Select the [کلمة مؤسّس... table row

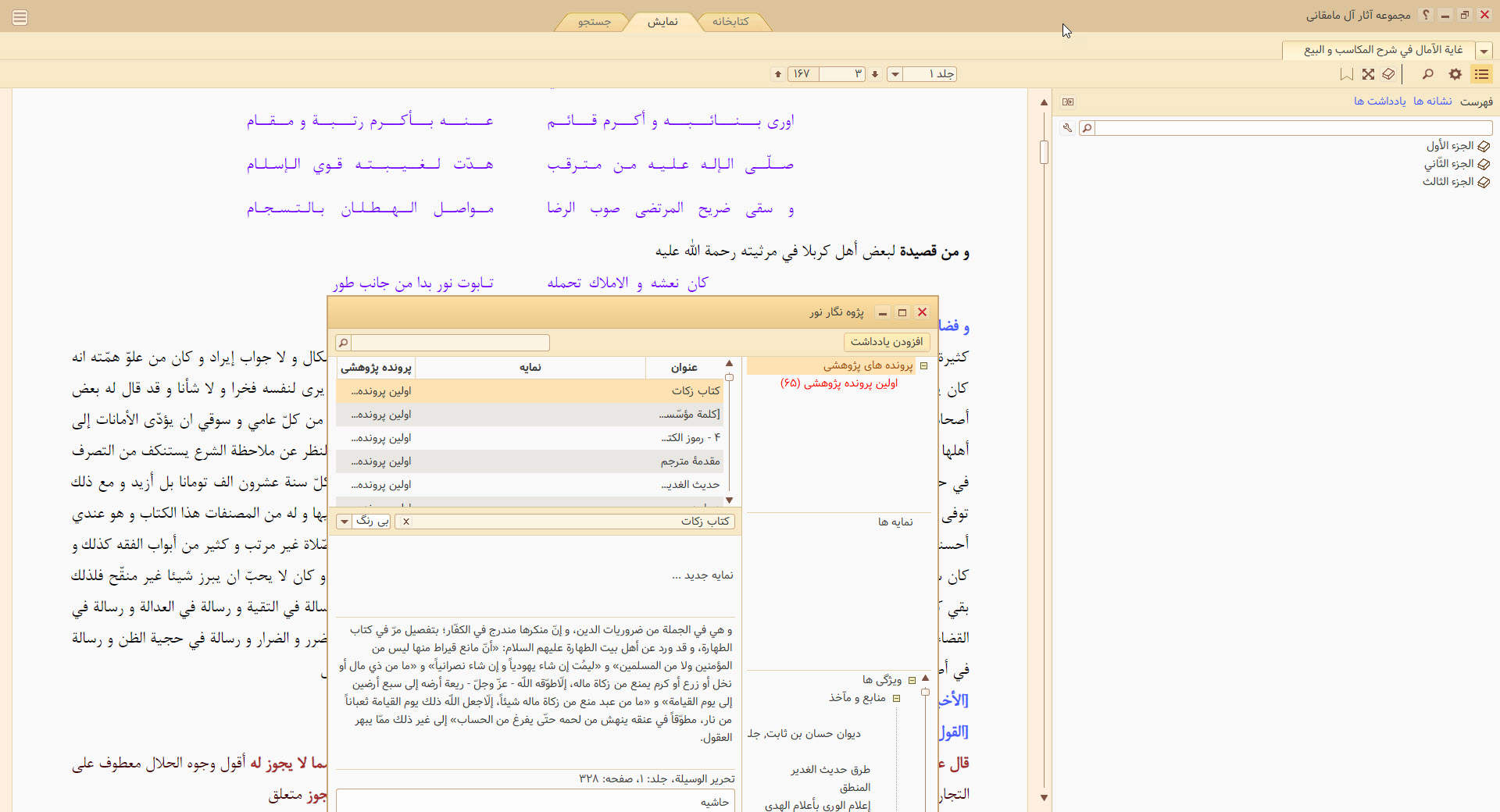pyautogui.click(x=530, y=415)
